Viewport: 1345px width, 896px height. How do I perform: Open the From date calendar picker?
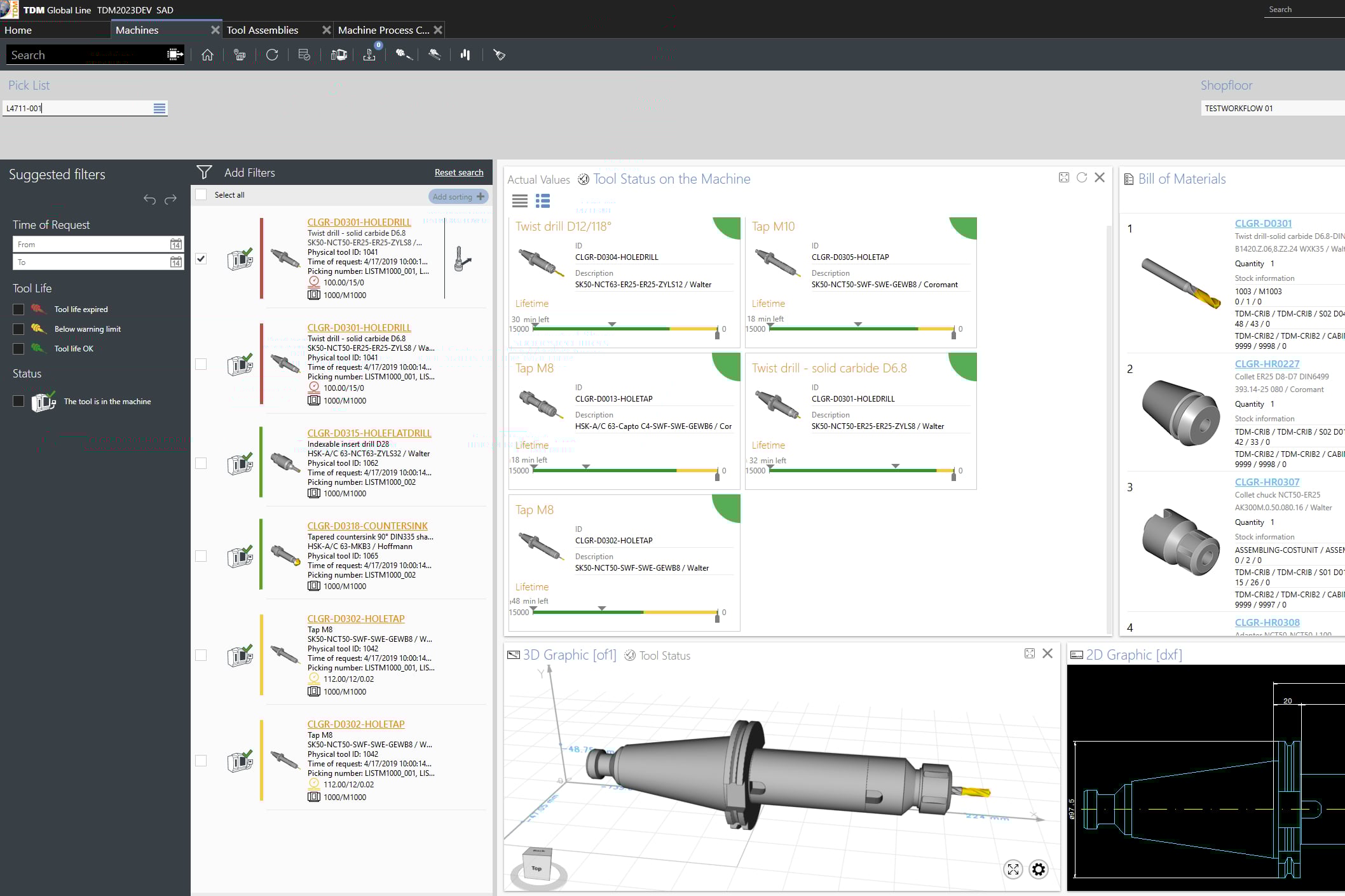(176, 245)
